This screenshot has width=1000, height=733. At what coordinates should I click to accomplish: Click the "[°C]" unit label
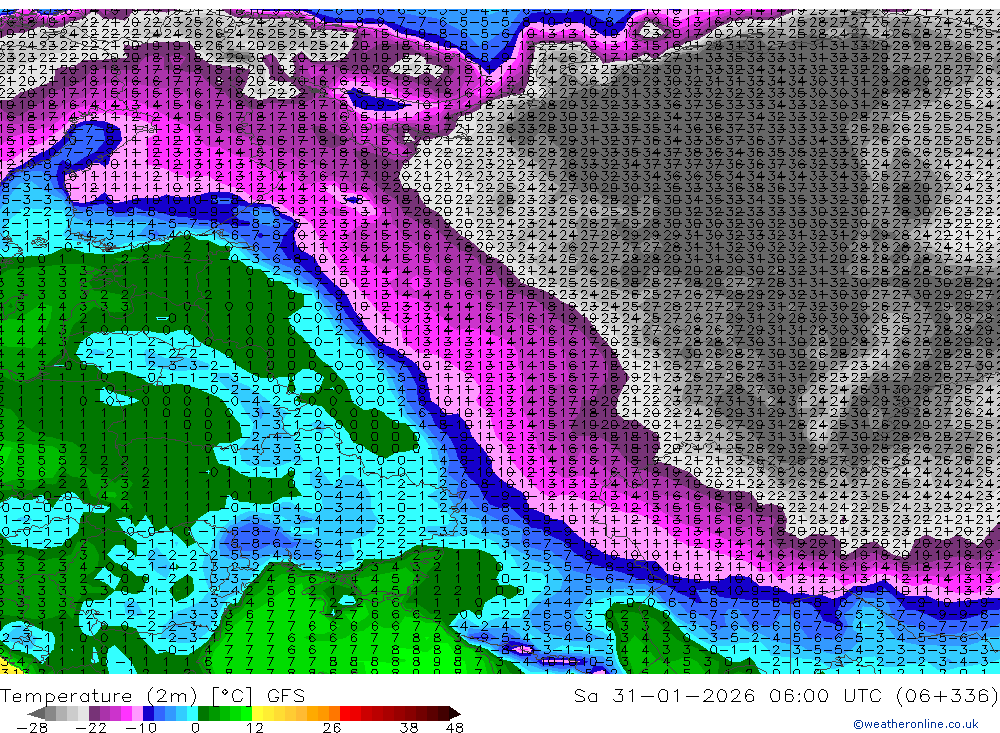(x=232, y=695)
